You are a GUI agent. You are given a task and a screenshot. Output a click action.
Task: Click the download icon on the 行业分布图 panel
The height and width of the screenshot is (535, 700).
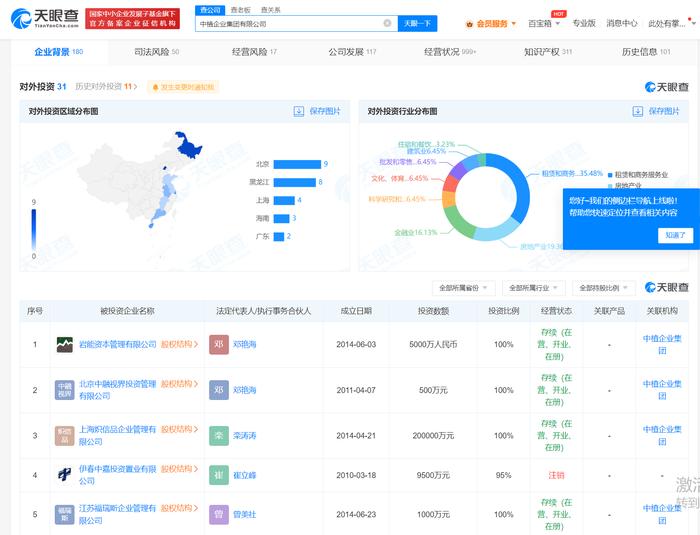pyautogui.click(x=638, y=111)
